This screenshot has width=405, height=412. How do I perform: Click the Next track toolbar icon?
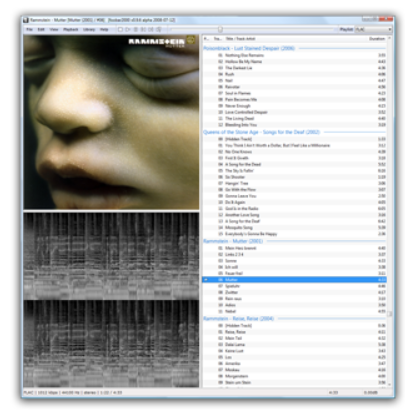(x=151, y=30)
